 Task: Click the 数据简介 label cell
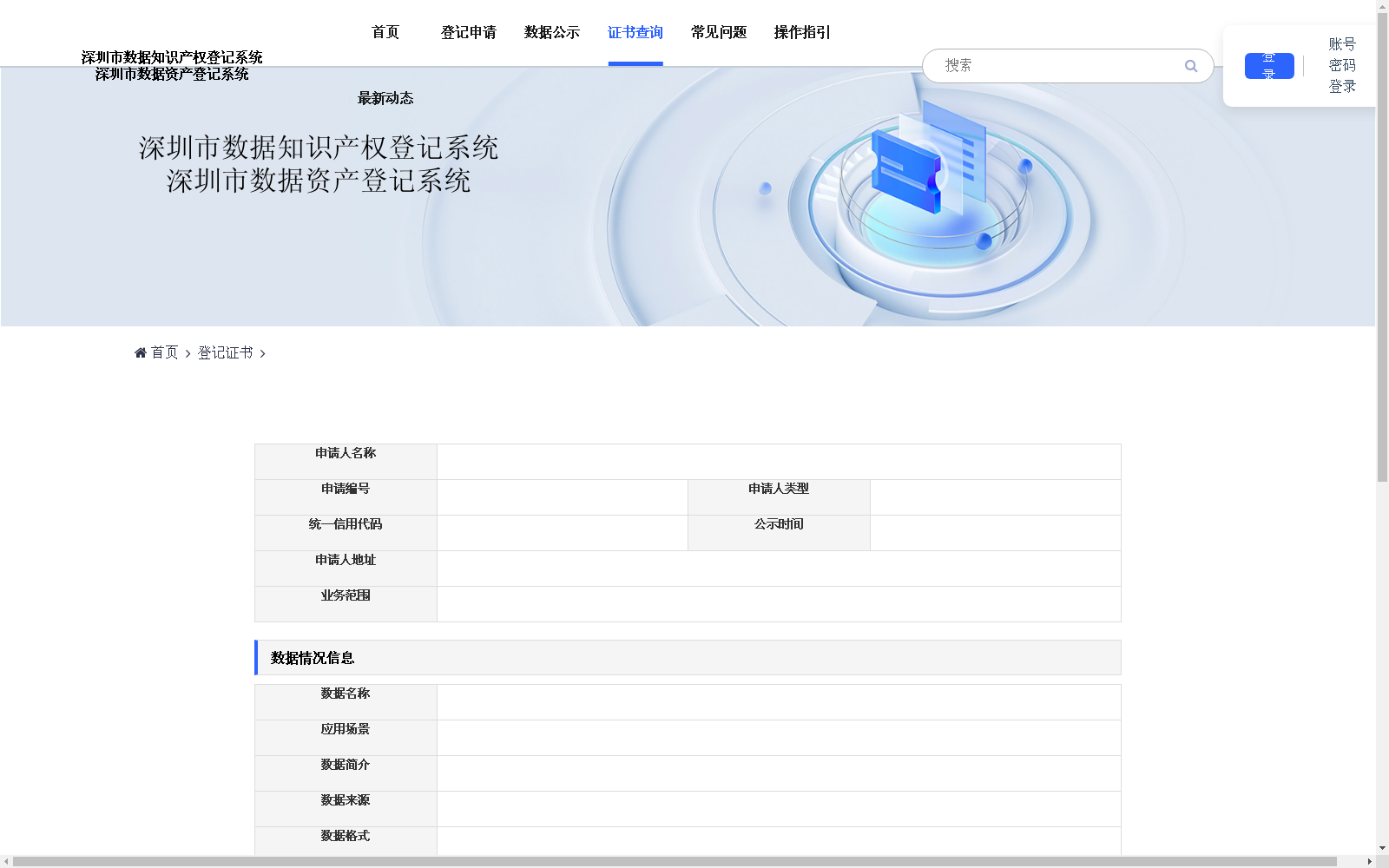coord(346,773)
